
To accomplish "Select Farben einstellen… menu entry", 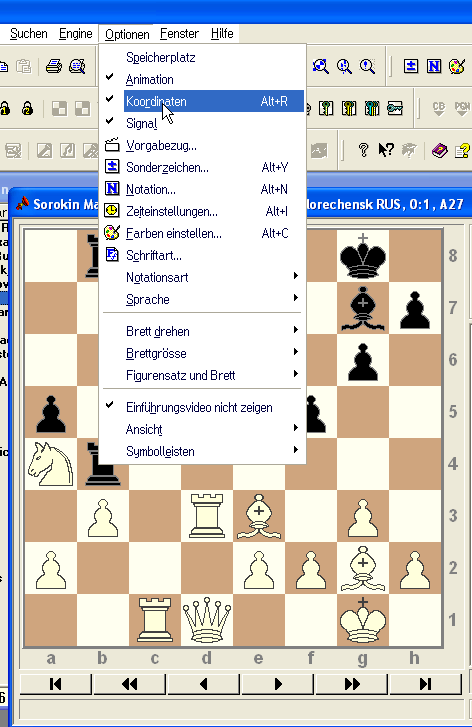I will pyautogui.click(x=204, y=233).
